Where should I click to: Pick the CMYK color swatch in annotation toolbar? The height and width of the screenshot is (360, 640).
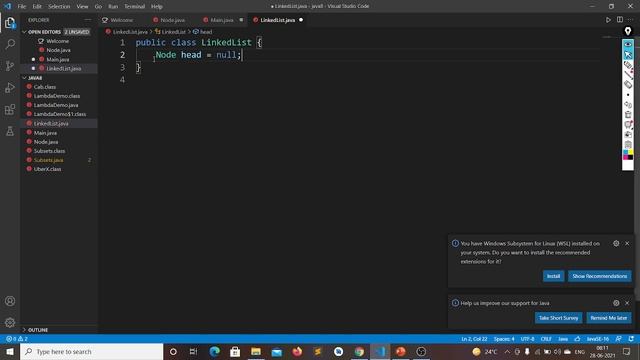click(x=628, y=155)
